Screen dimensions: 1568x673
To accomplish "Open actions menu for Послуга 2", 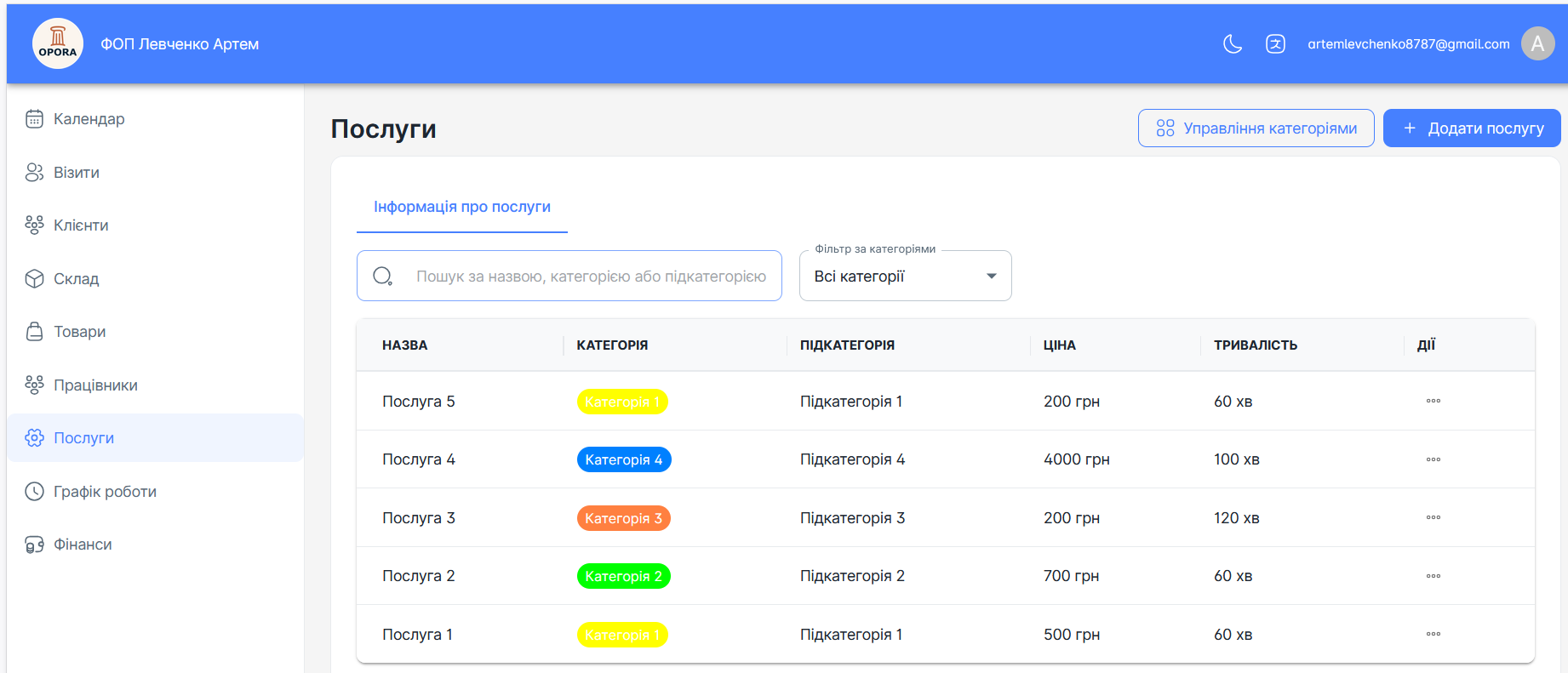I will (x=1434, y=576).
